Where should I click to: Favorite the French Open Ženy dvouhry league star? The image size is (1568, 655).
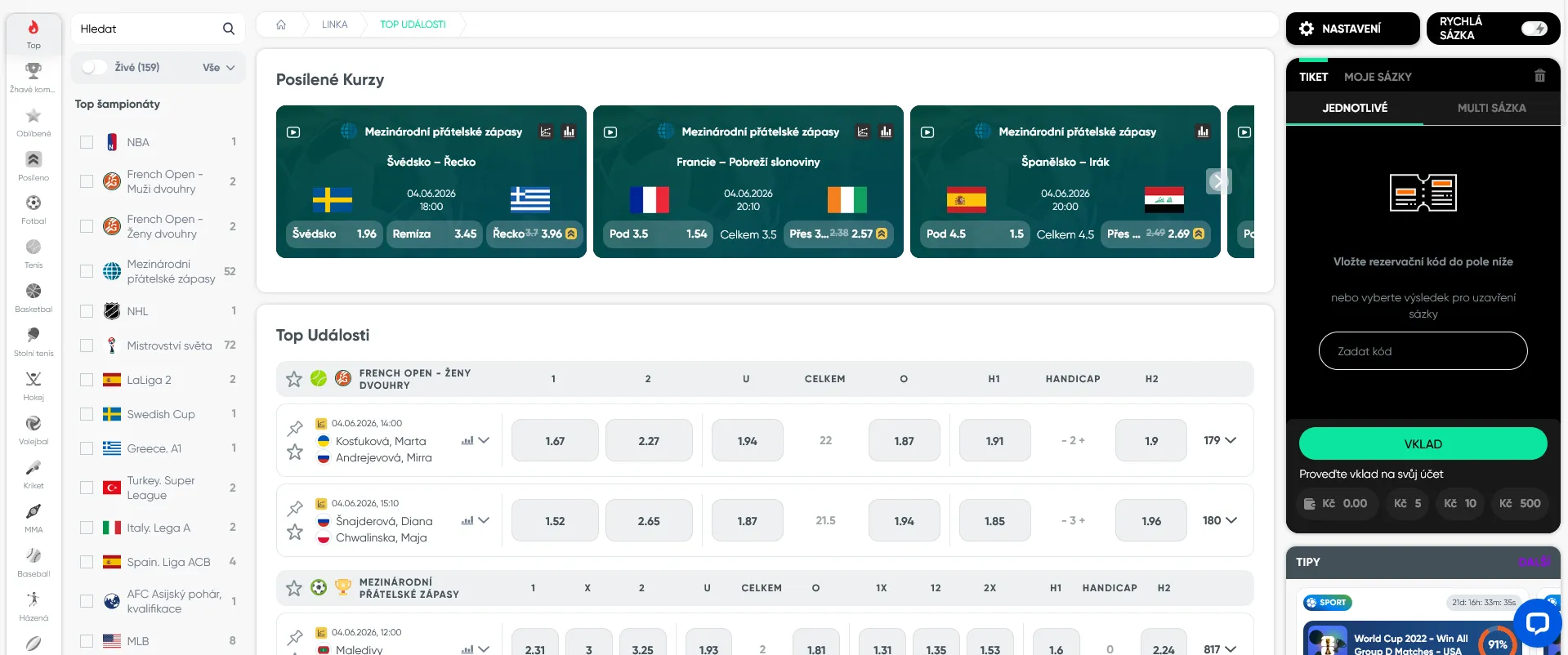[x=294, y=379]
